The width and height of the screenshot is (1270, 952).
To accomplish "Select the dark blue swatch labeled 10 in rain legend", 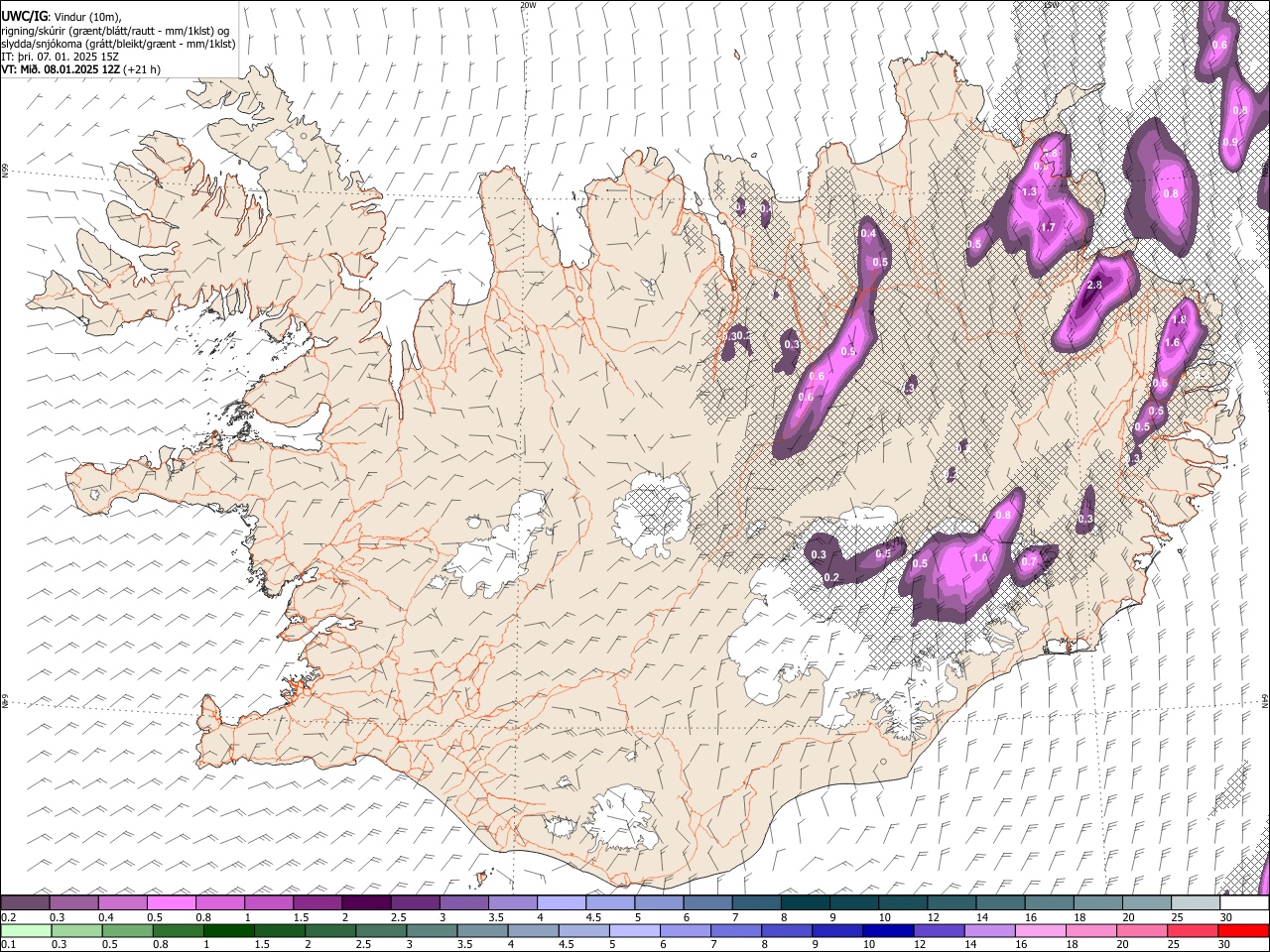I will 887,931.
